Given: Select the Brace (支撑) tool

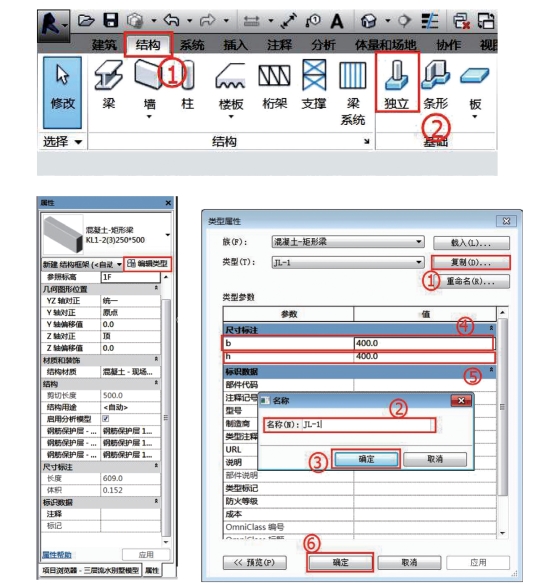Looking at the screenshot, I should tap(314, 85).
